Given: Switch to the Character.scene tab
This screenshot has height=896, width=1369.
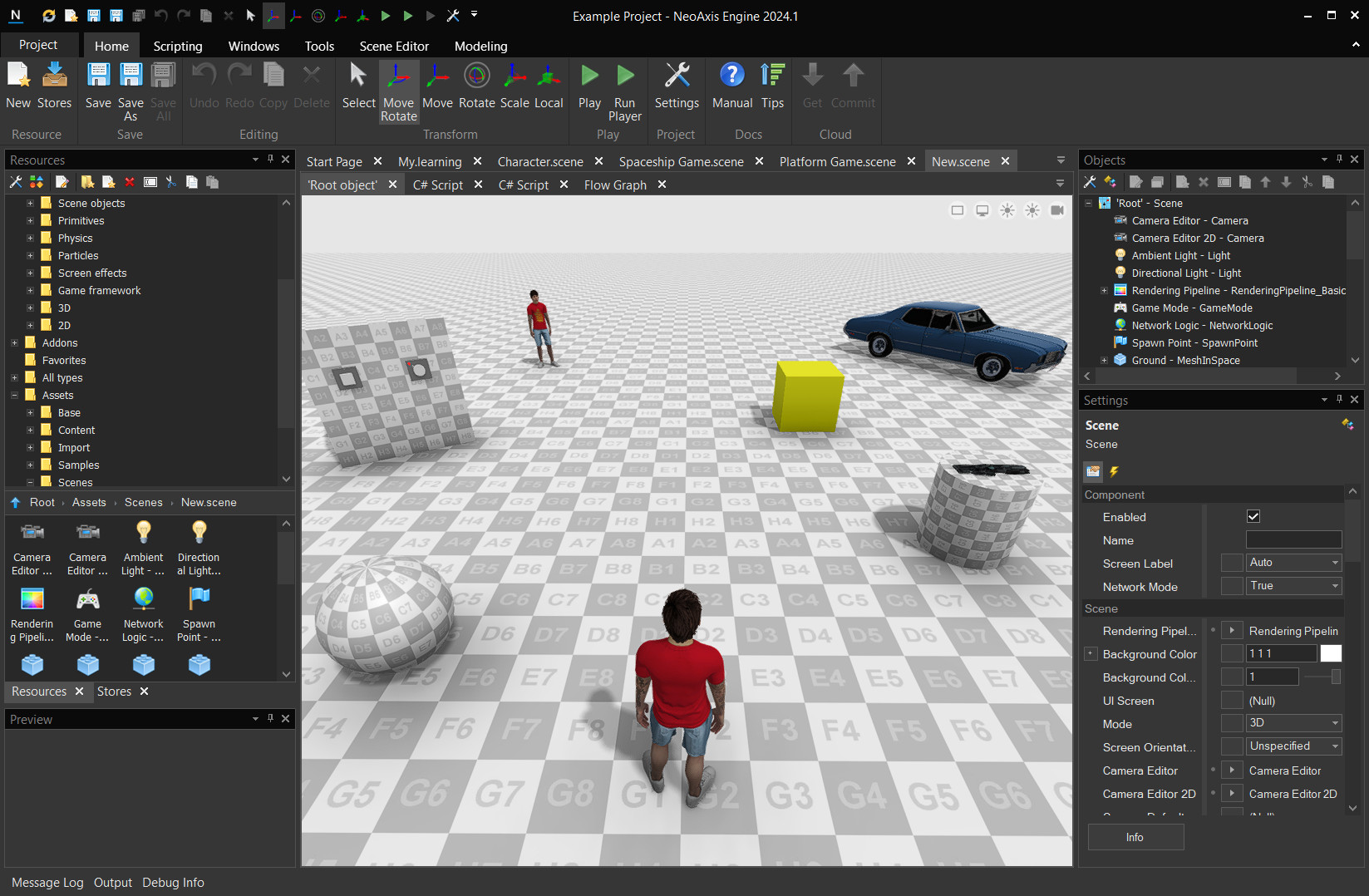Looking at the screenshot, I should pyautogui.click(x=540, y=161).
